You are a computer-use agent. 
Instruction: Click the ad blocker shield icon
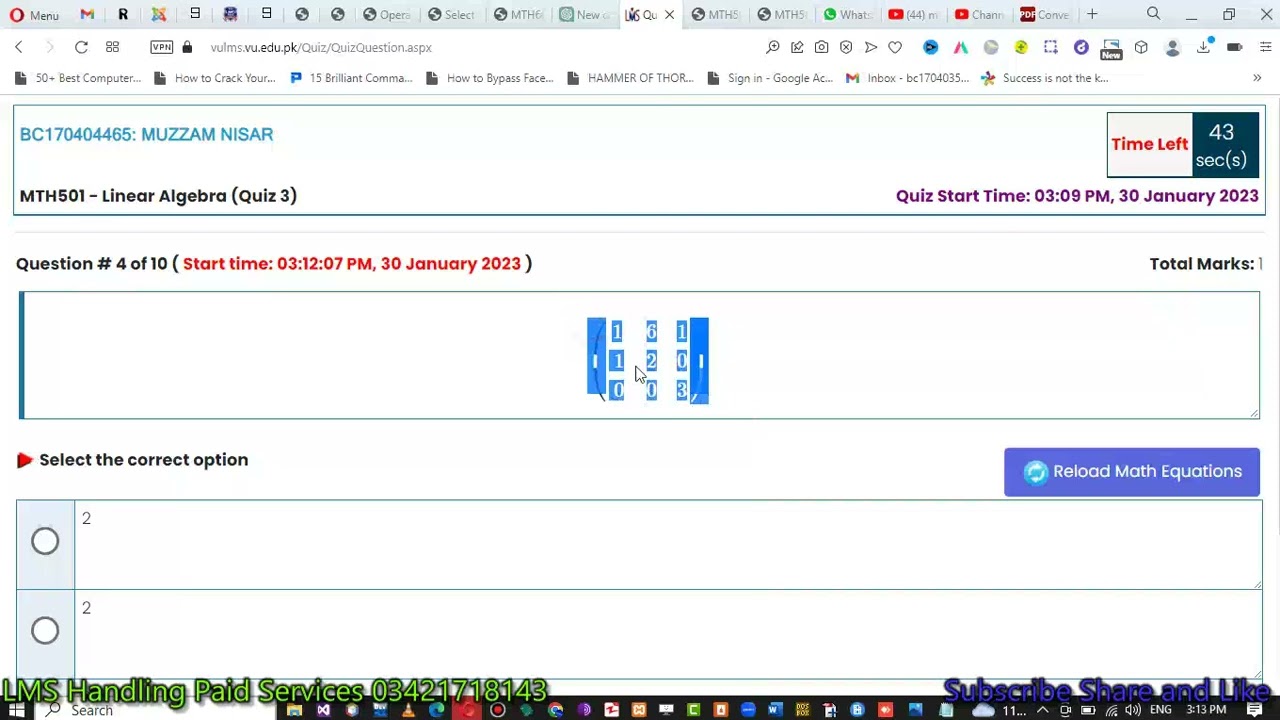click(x=846, y=47)
